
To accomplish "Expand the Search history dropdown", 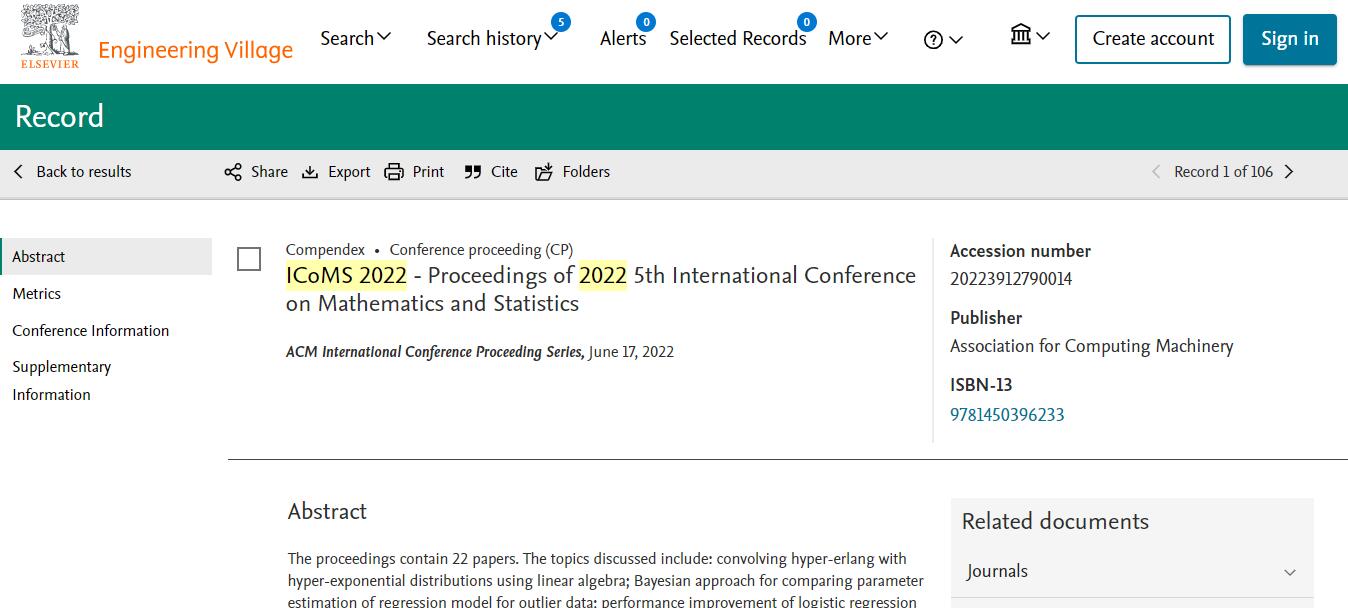I will coord(491,38).
